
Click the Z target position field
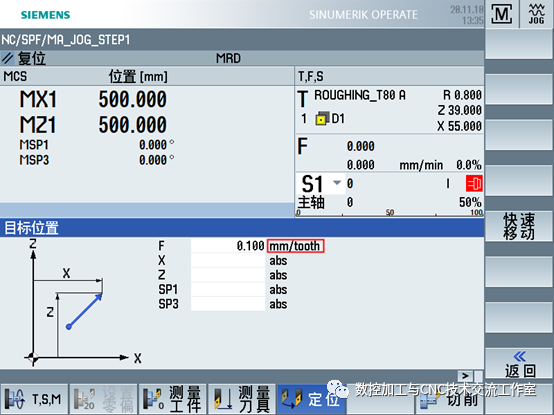(x=228, y=275)
